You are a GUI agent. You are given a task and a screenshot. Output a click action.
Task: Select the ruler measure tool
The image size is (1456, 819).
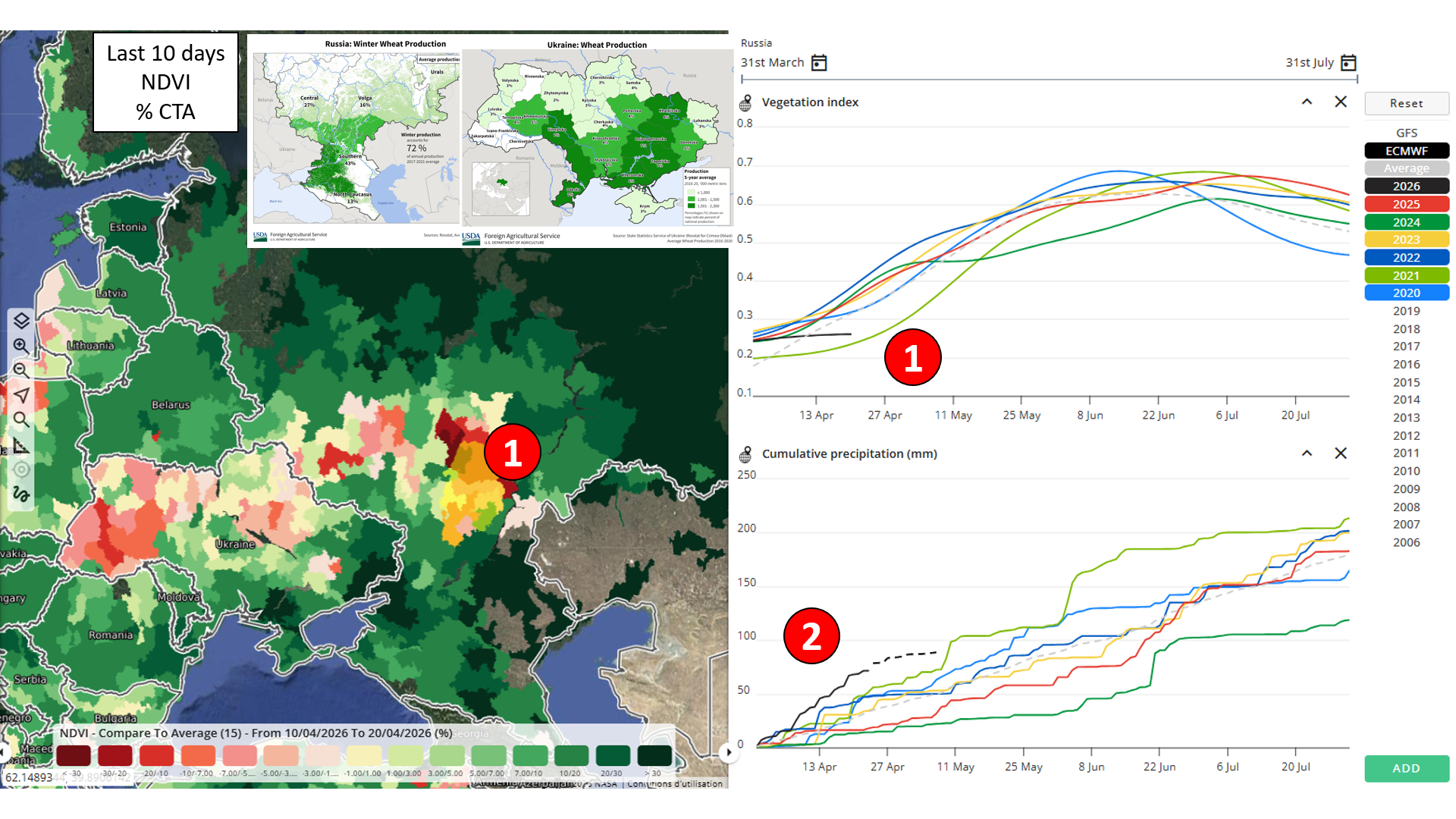(21, 445)
